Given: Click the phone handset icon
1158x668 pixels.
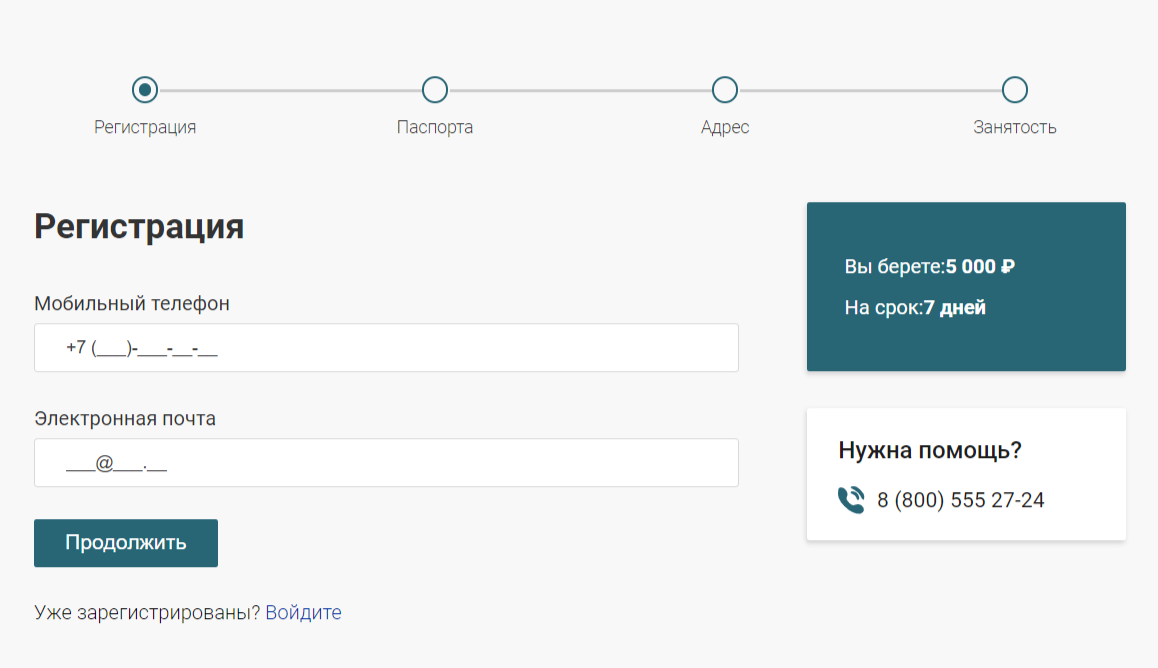Looking at the screenshot, I should (850, 500).
